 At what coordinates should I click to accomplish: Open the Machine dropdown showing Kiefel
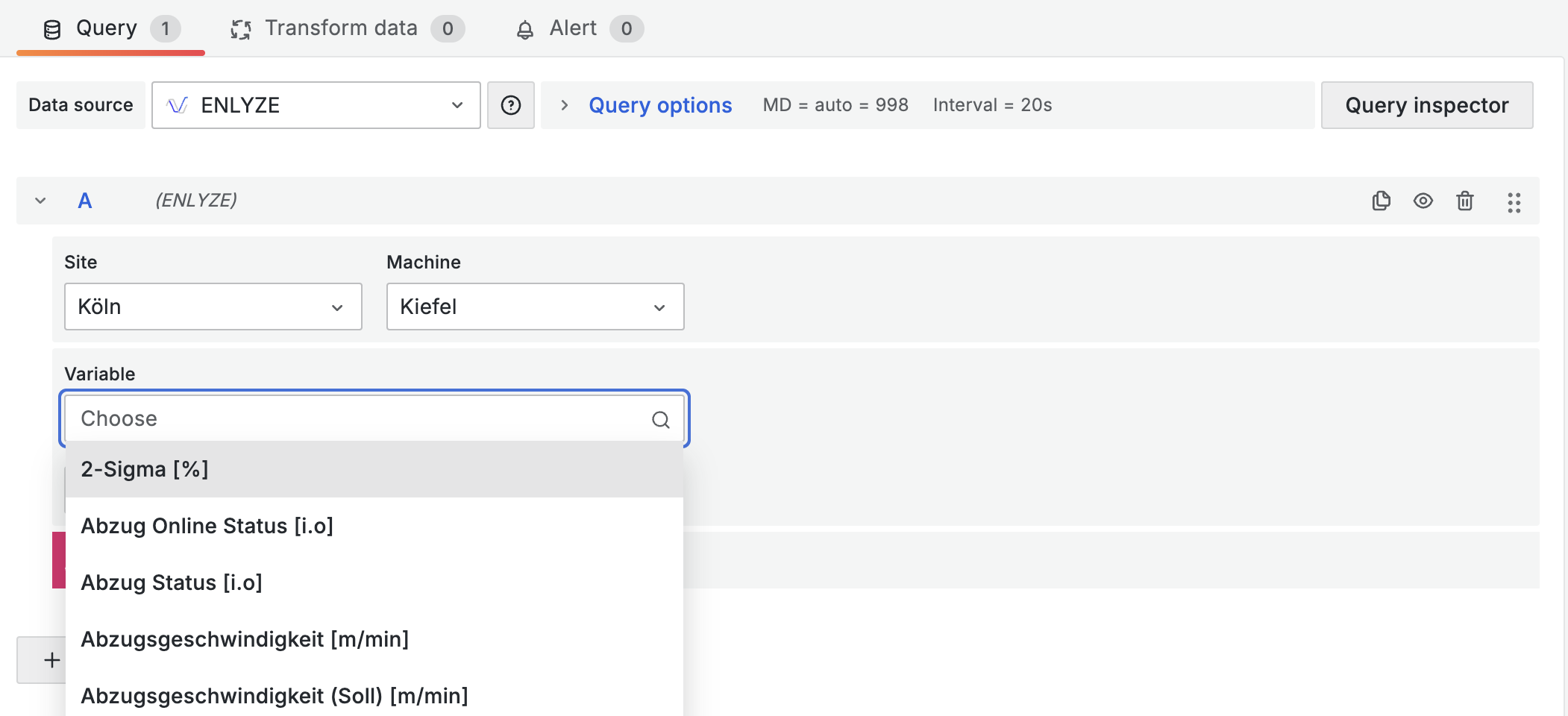(x=535, y=307)
